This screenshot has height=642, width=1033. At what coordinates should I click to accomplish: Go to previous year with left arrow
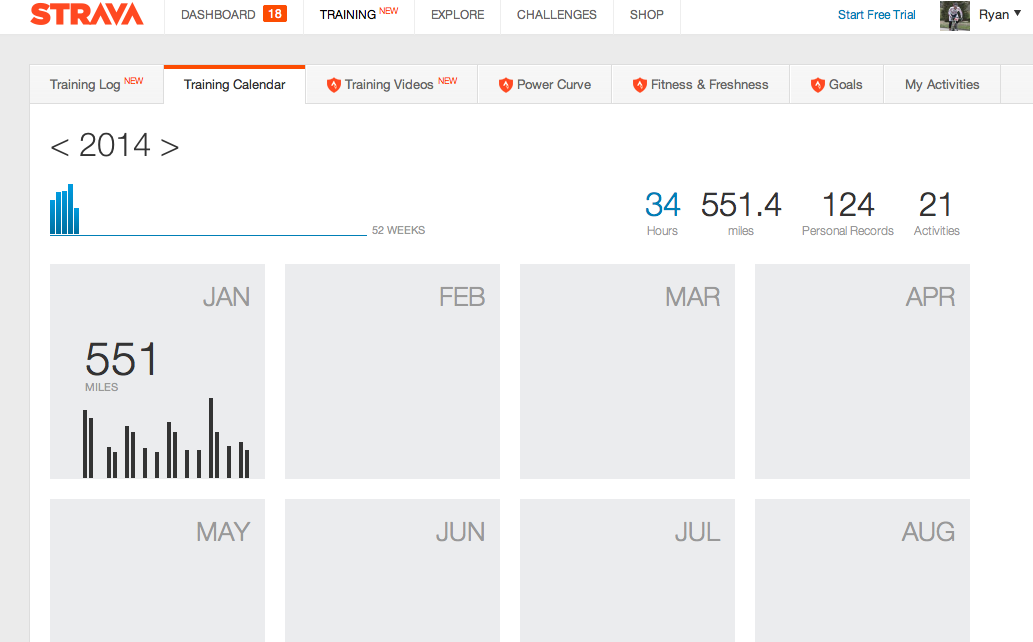coord(60,147)
